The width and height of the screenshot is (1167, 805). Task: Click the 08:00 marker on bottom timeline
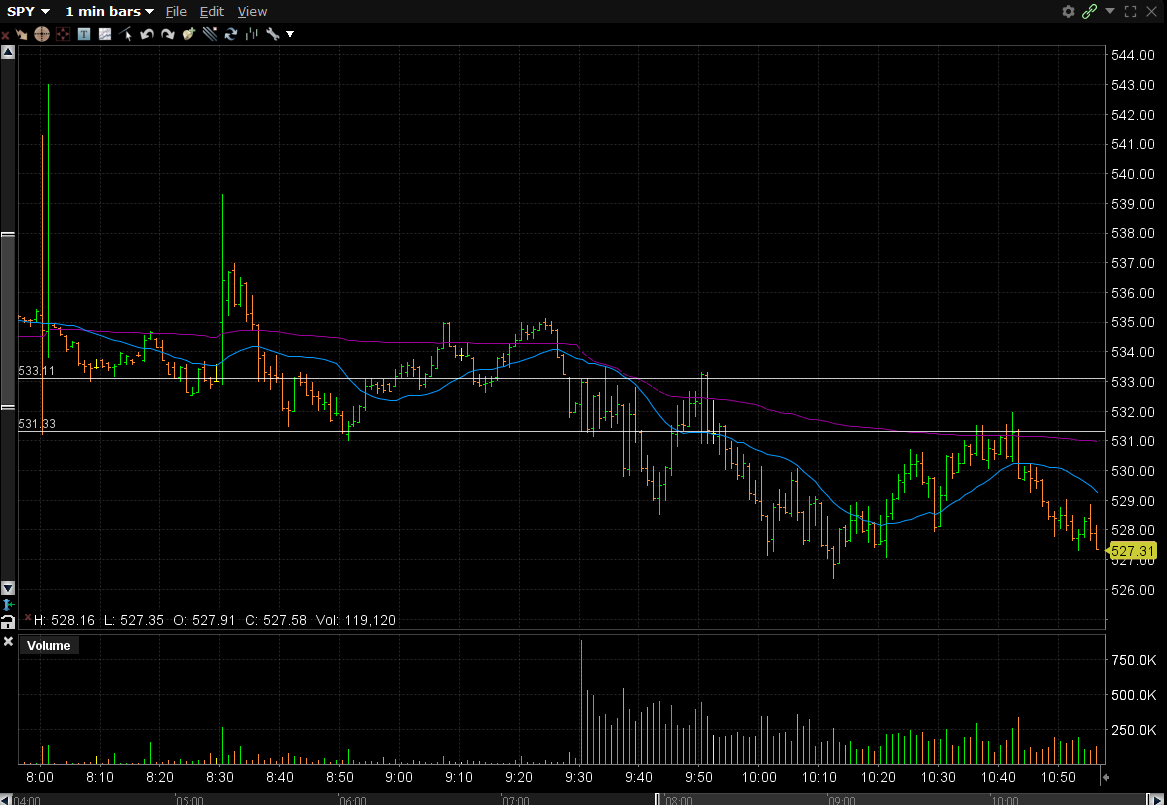coord(679,801)
